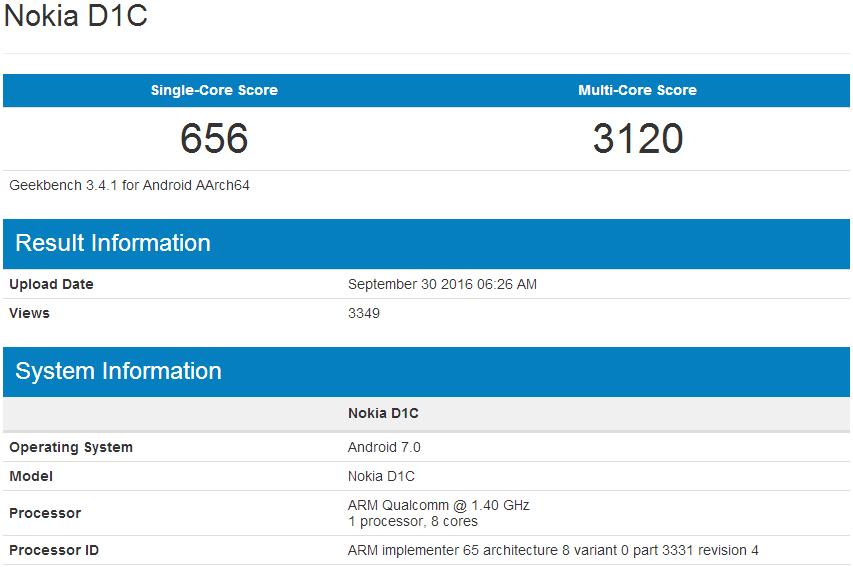
Task: Click the Model label
Action: point(31,477)
